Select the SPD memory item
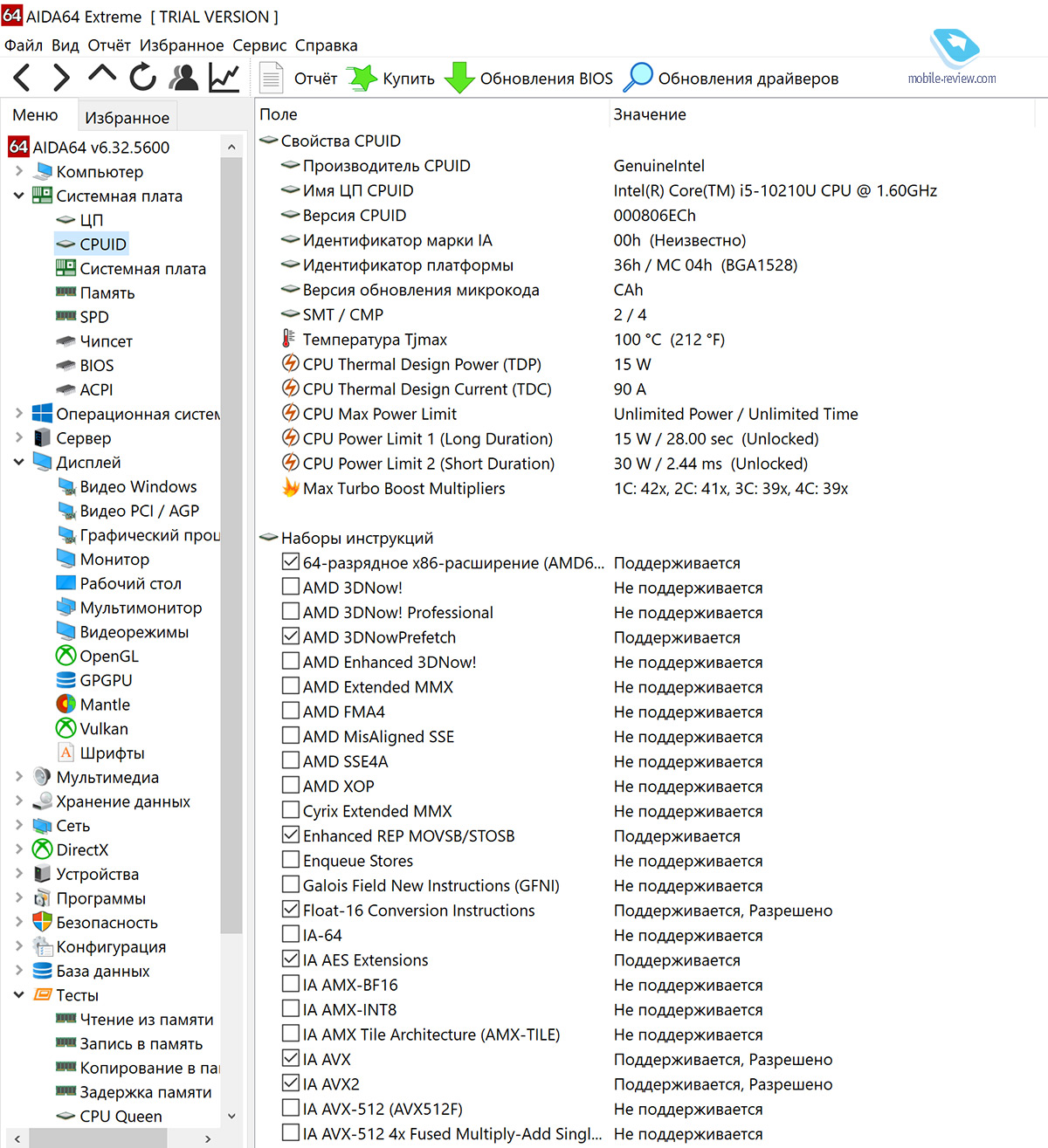1048x1148 pixels. [94, 317]
